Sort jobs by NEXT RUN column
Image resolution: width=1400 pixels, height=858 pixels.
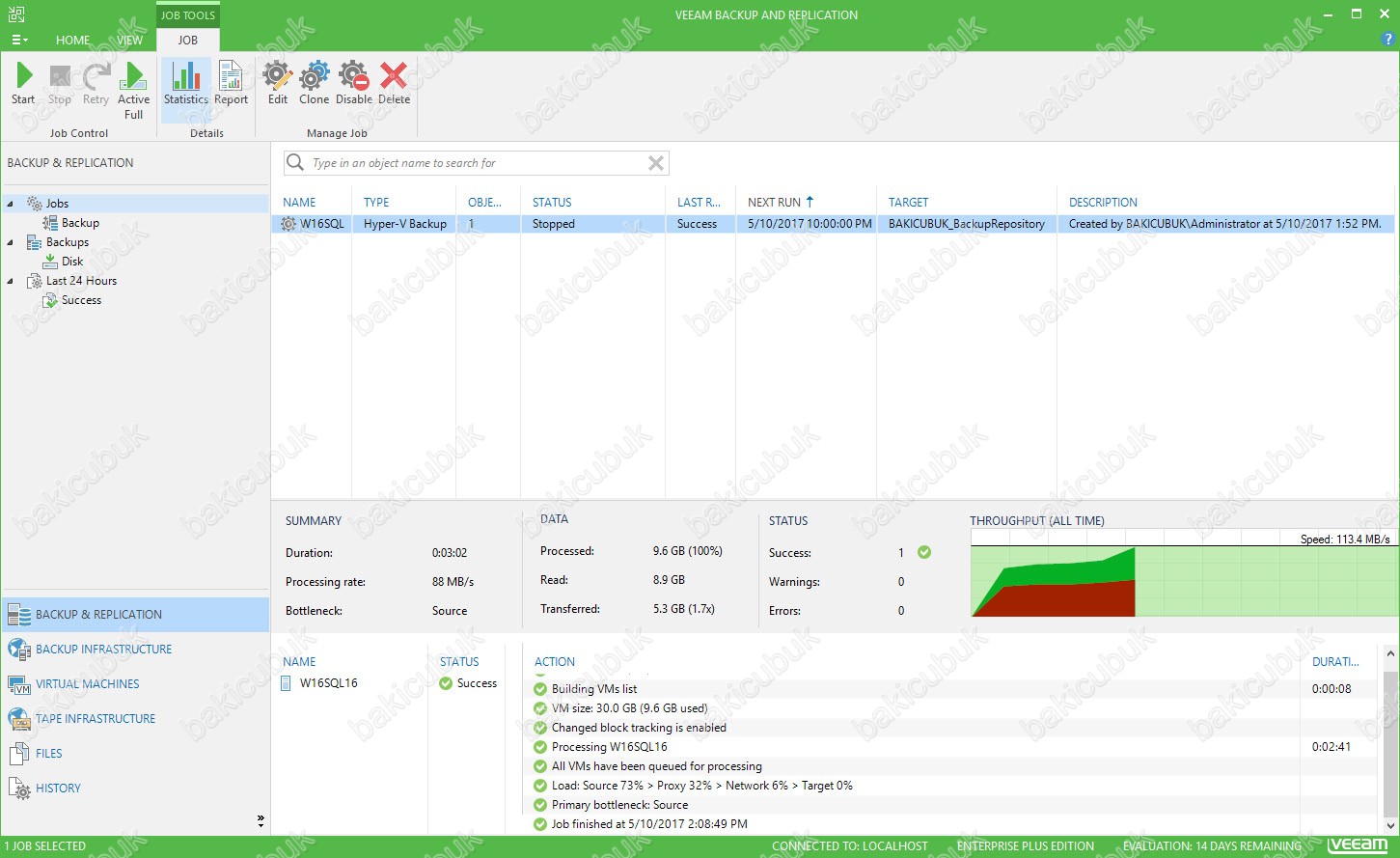click(x=781, y=203)
